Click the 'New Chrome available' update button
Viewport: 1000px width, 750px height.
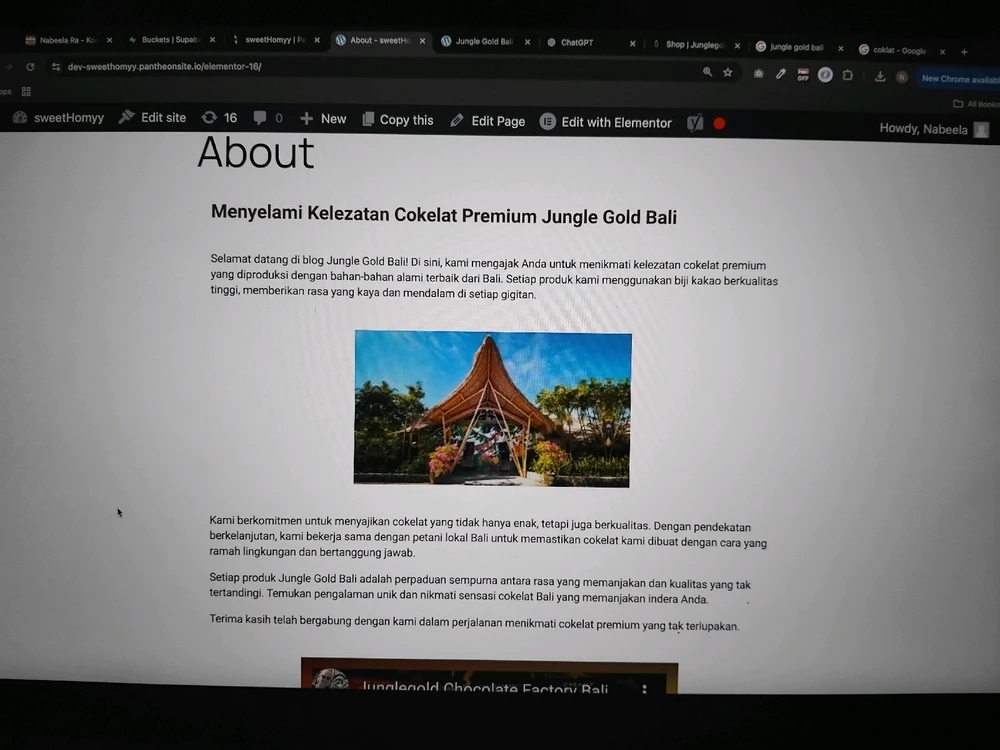click(x=959, y=79)
